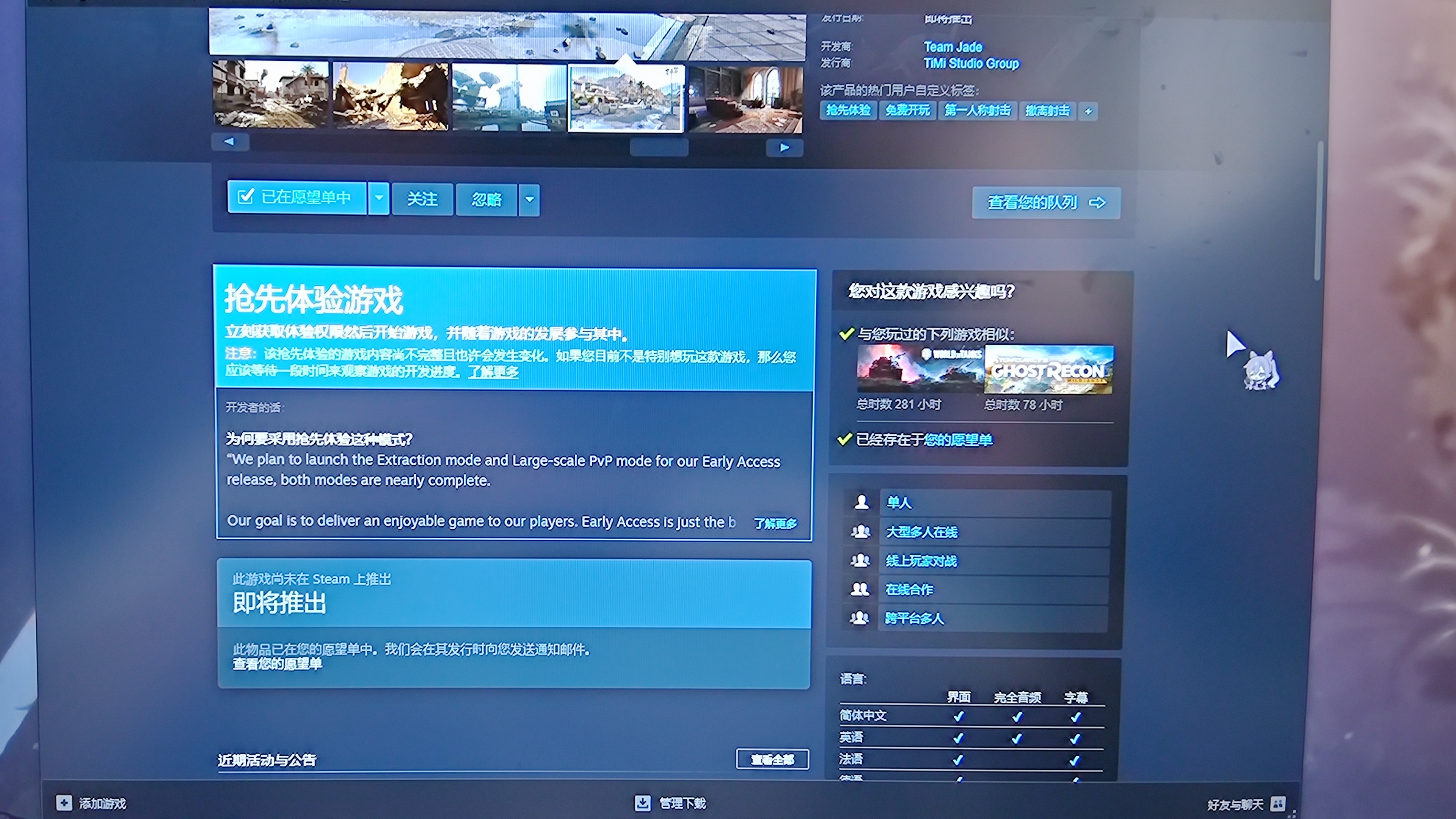1456x819 pixels.
Task: Click 管理下载 label in bottom bar
Action: click(682, 803)
